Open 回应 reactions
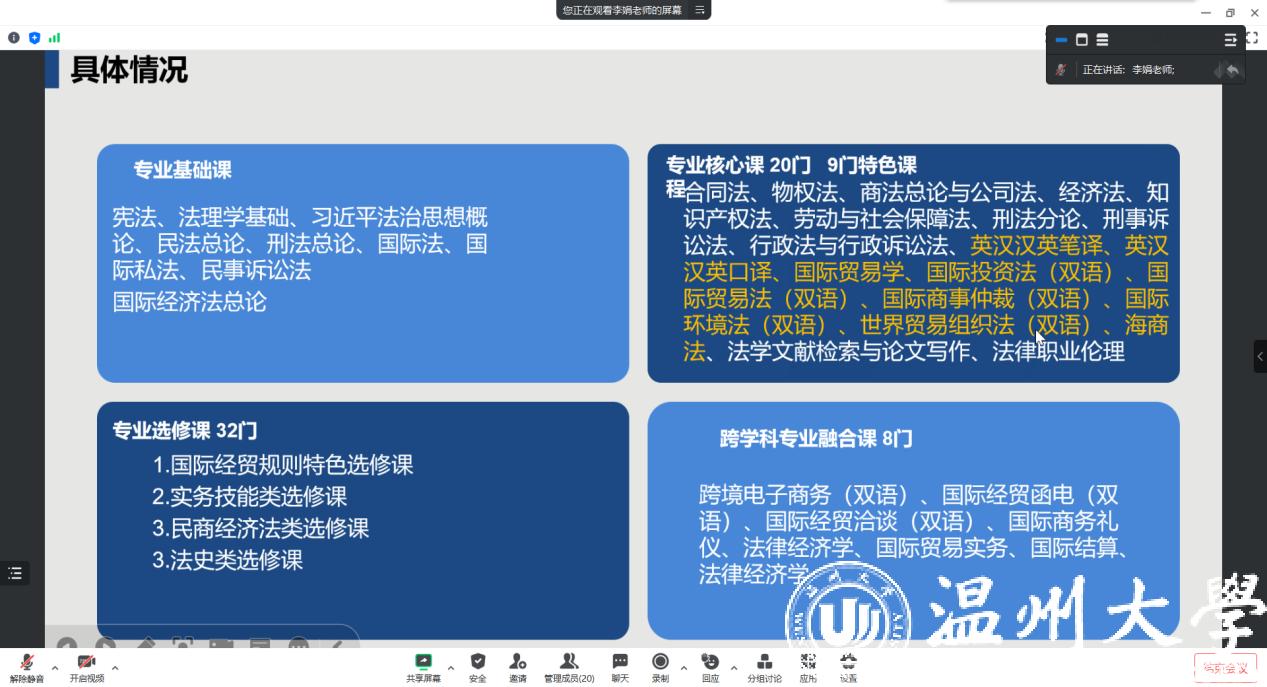Viewport: 1267px width, 687px height. click(710, 666)
